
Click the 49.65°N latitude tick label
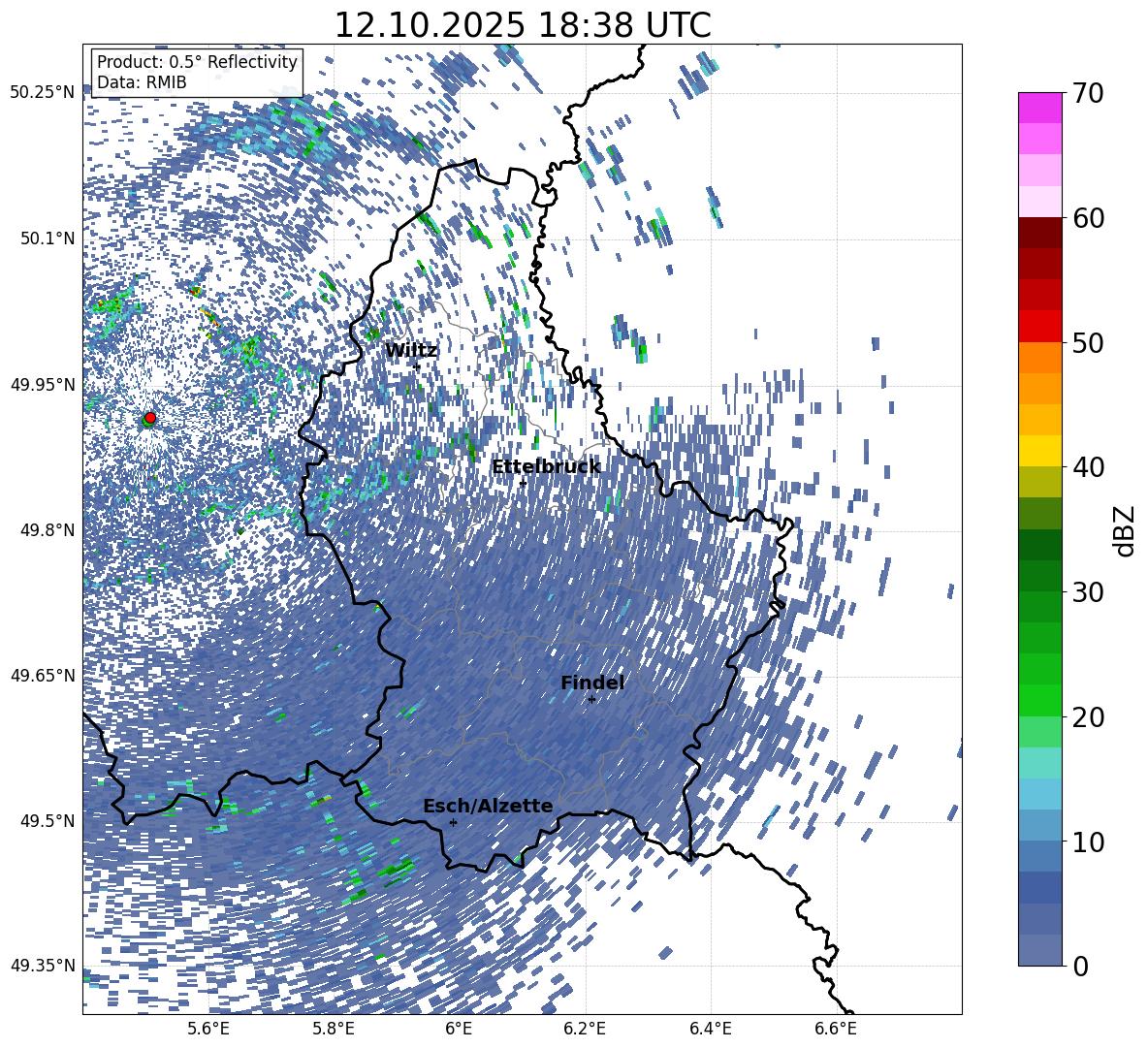click(43, 676)
